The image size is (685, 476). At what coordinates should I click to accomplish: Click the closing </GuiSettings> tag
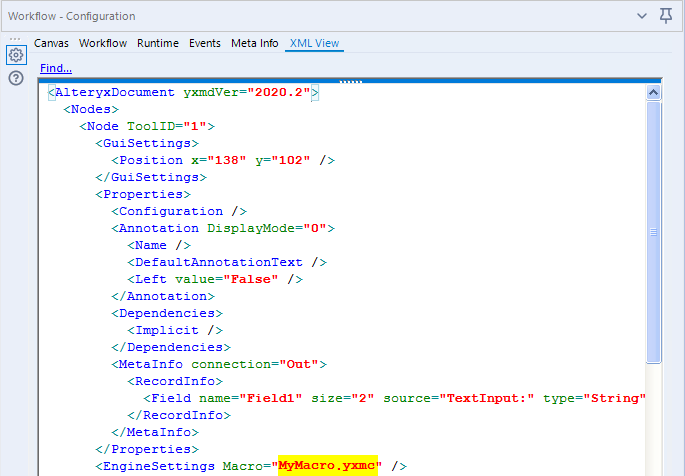[x=151, y=177]
